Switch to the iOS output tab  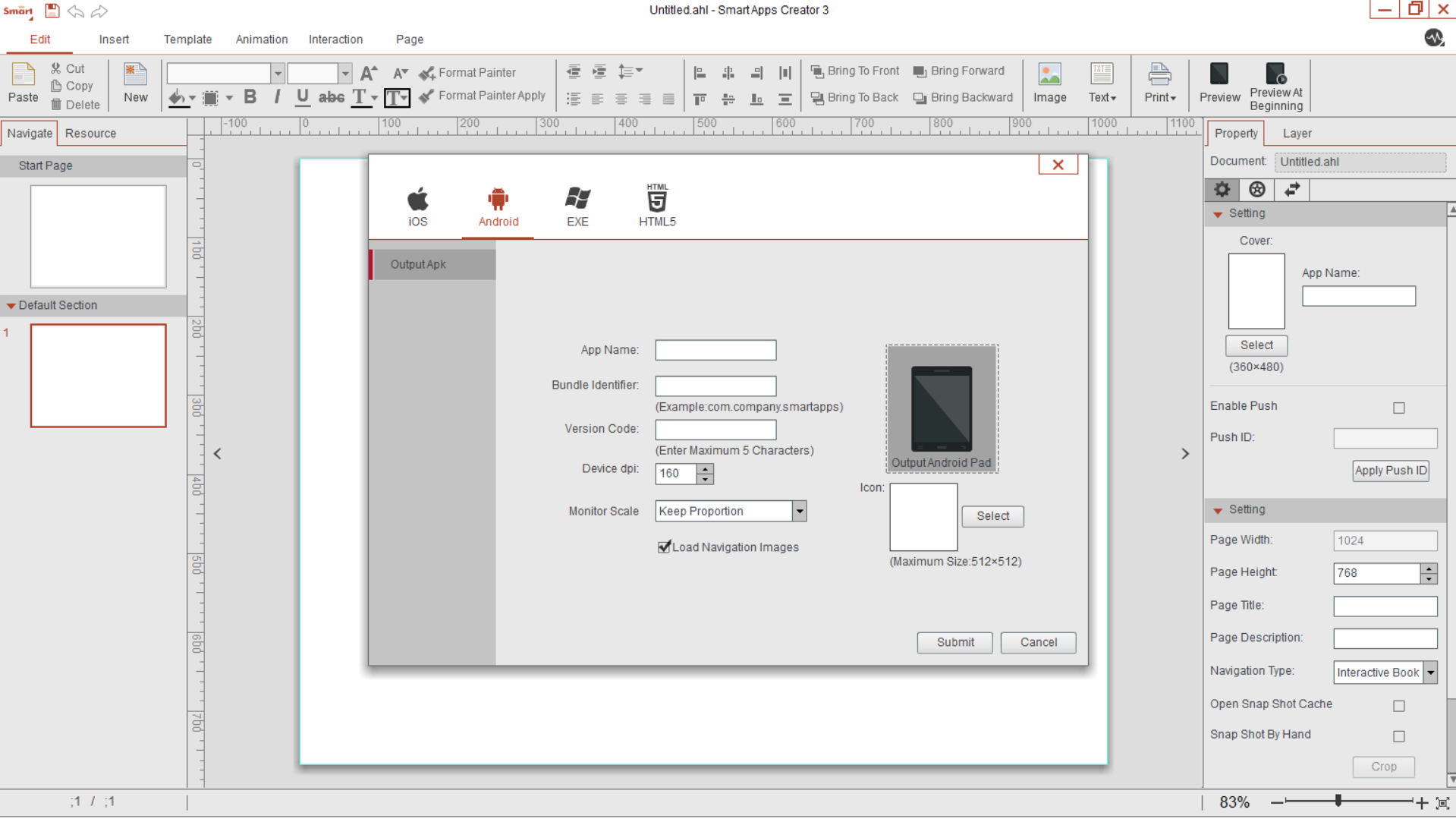[x=417, y=205]
